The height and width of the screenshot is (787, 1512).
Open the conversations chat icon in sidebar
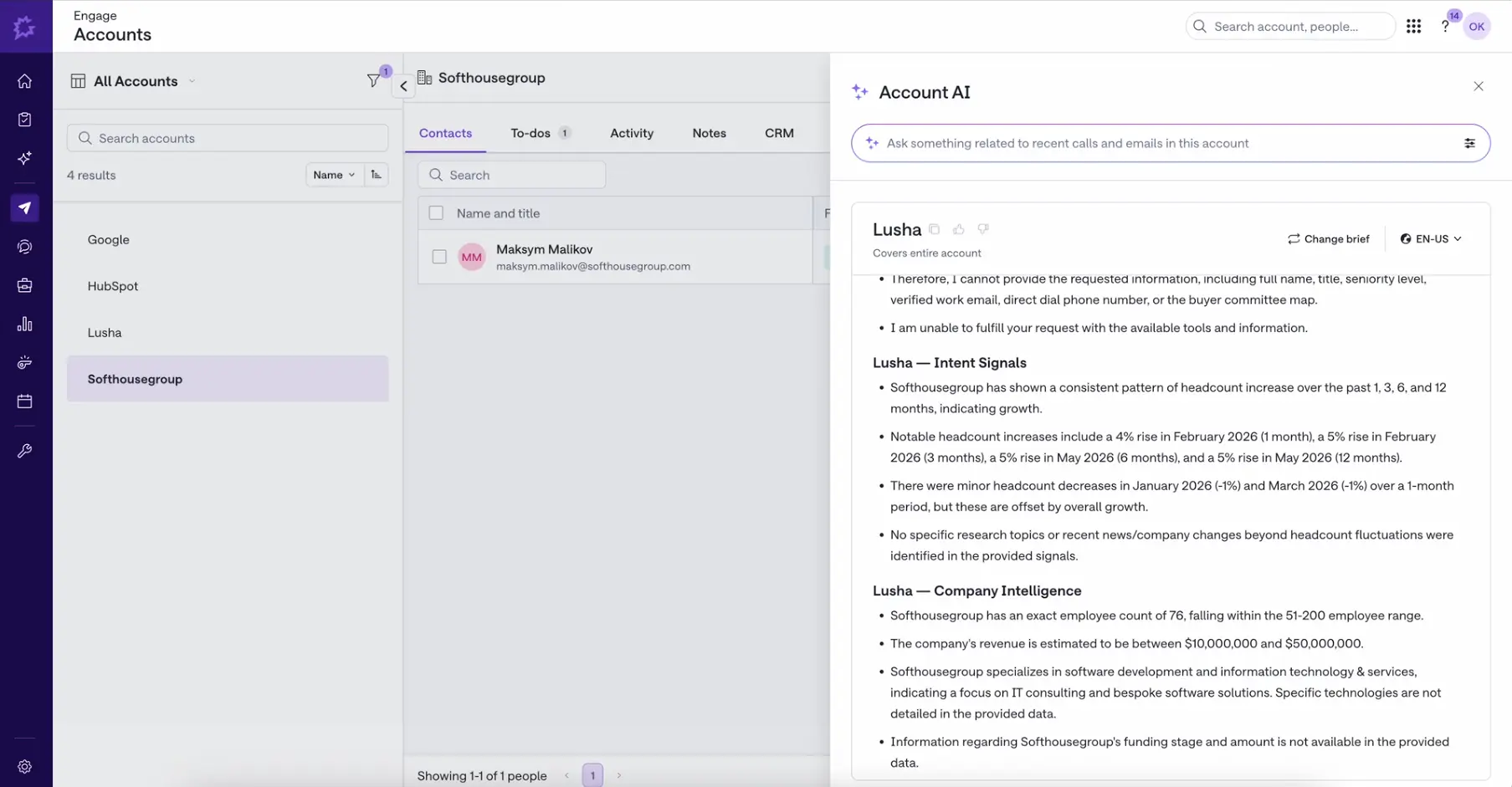point(25,247)
